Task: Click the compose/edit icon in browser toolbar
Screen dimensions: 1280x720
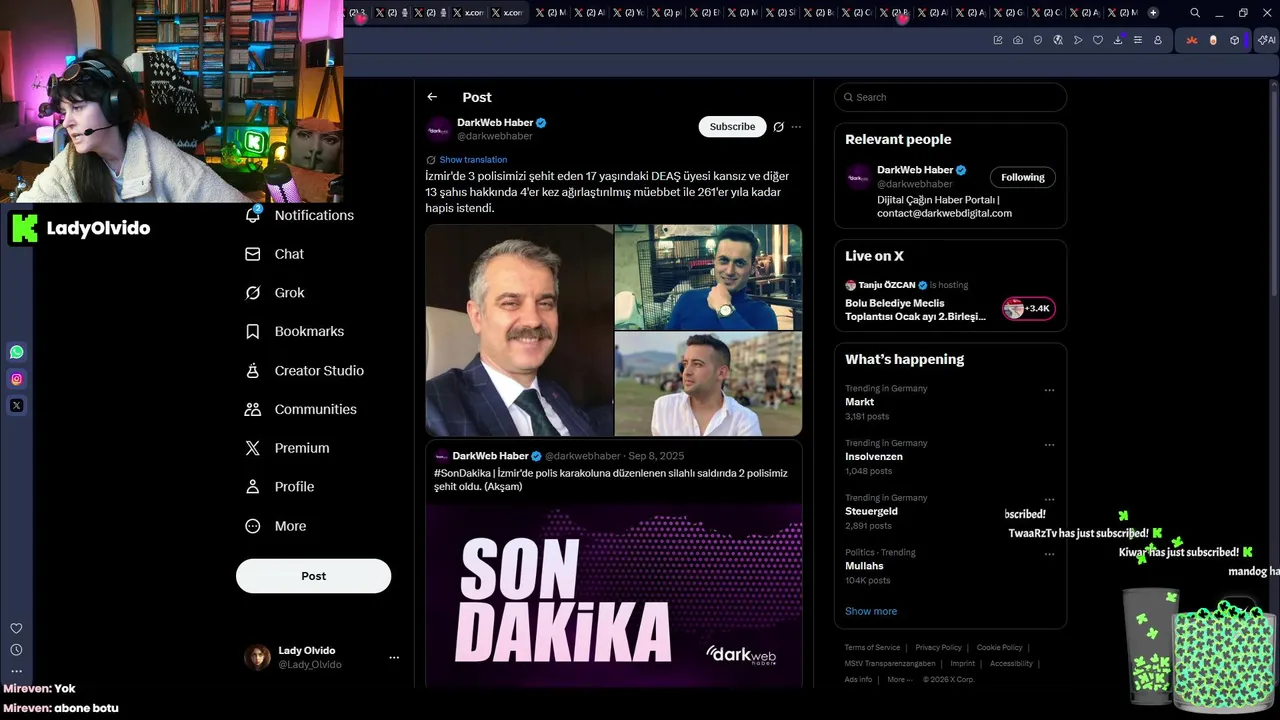Action: [x=998, y=40]
